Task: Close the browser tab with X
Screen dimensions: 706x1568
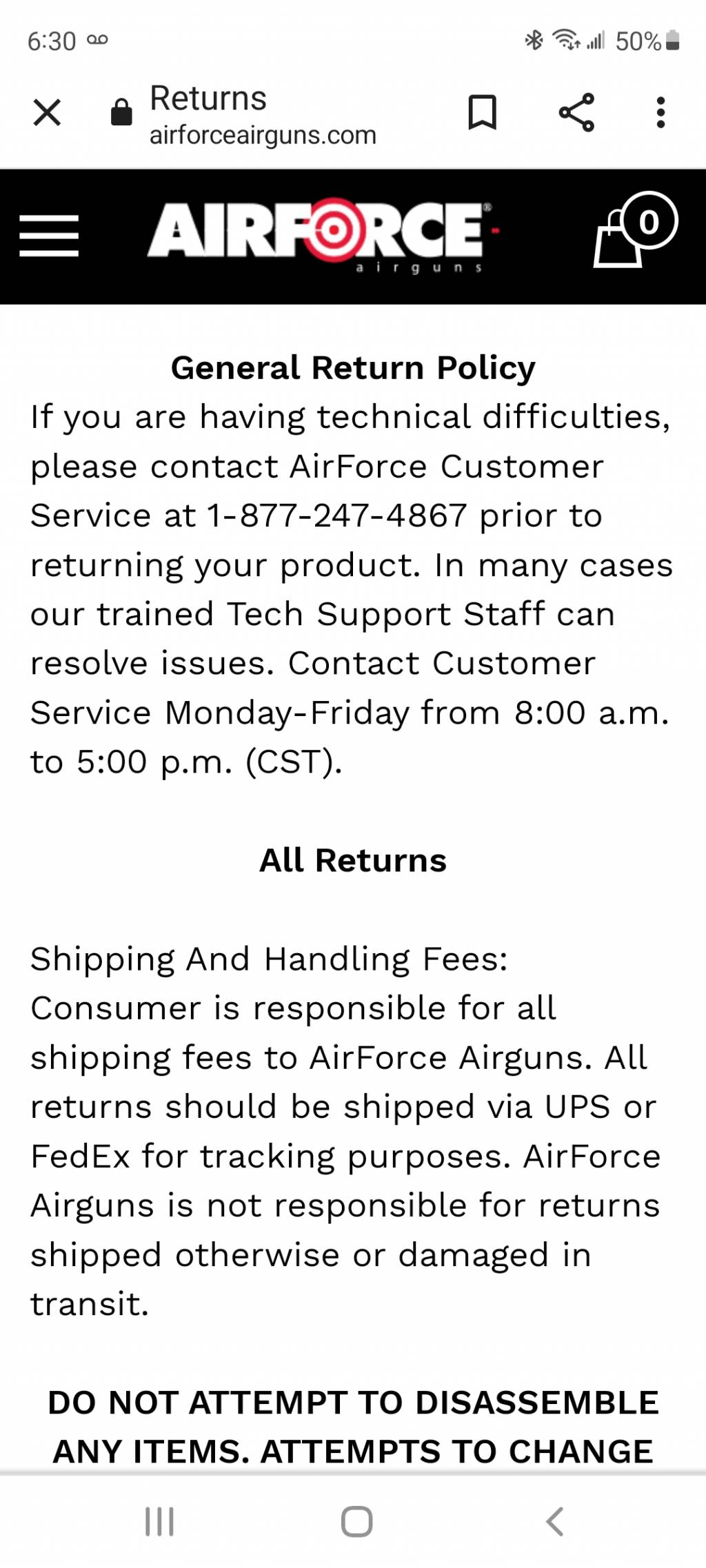Action: click(47, 112)
